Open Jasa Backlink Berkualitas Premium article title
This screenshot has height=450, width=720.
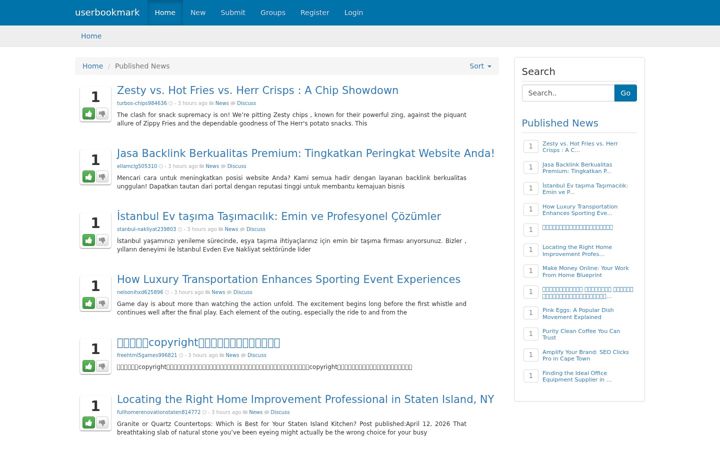point(305,153)
